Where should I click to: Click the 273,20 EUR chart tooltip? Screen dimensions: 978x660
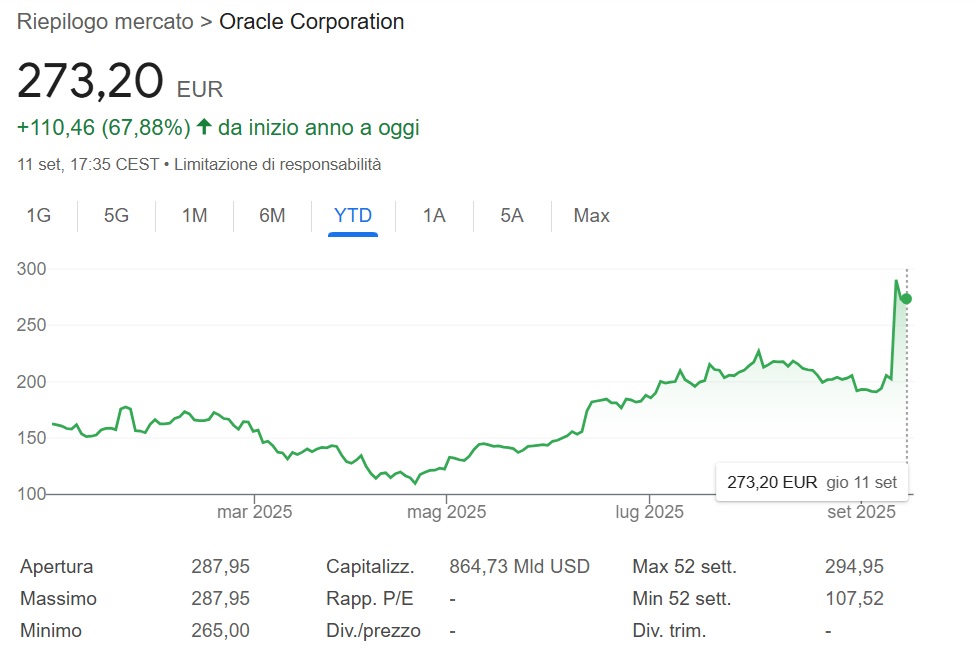(x=811, y=482)
